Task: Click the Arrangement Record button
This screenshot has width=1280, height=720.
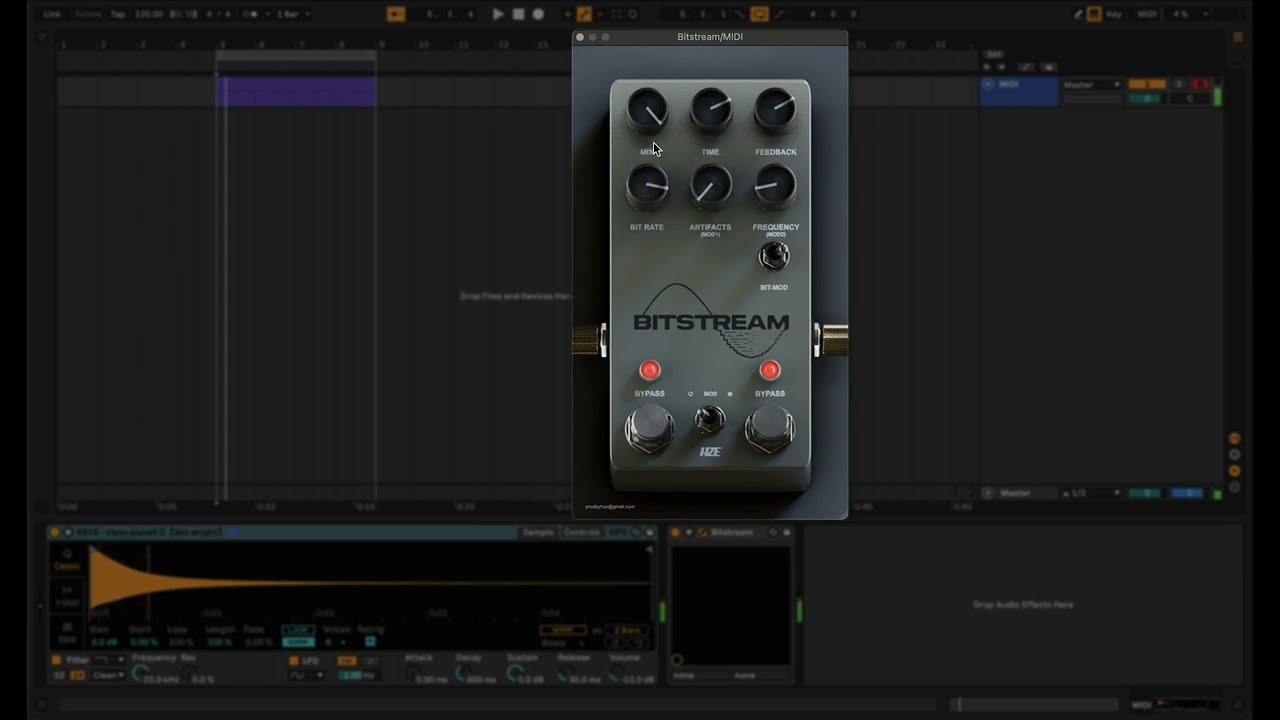Action: pos(538,14)
